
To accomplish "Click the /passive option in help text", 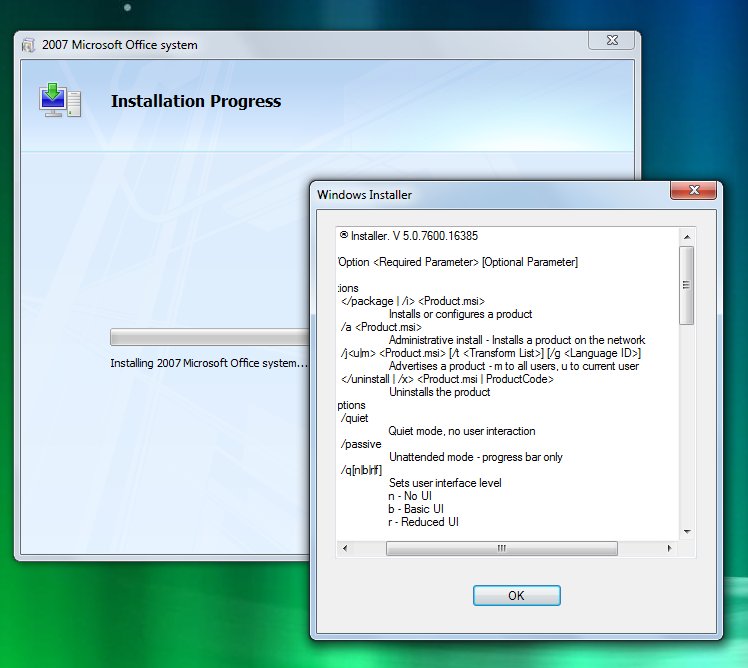I will coord(361,444).
